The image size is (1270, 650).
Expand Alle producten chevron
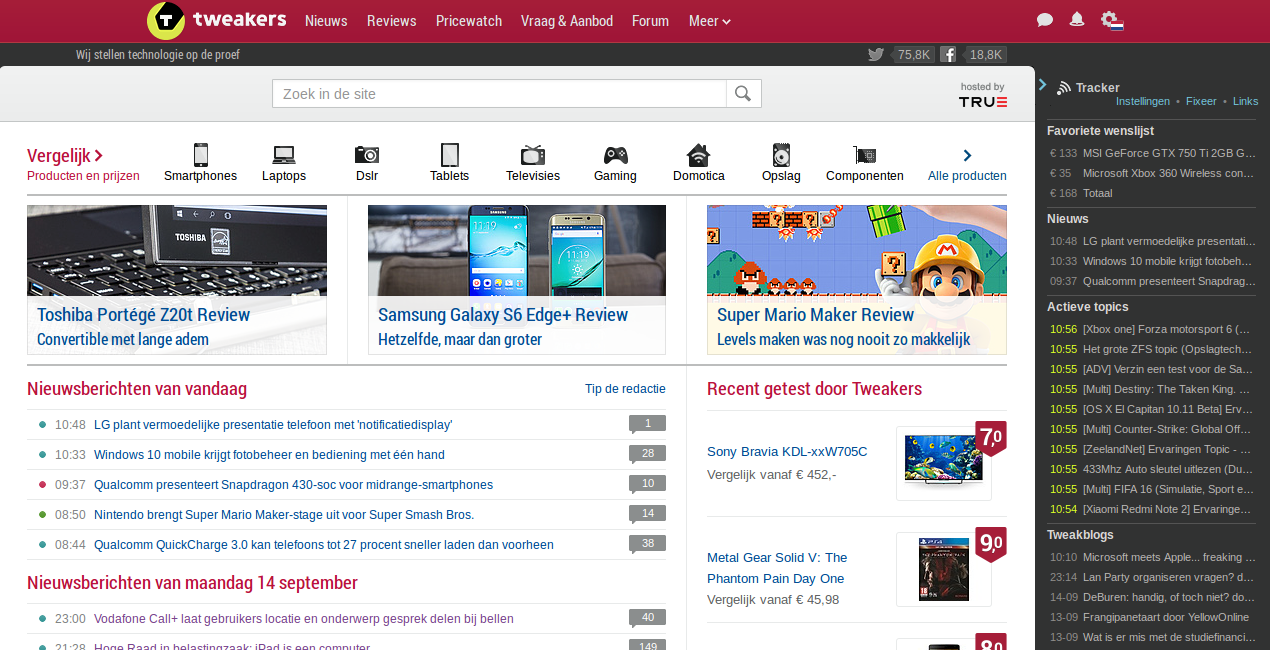point(967,155)
